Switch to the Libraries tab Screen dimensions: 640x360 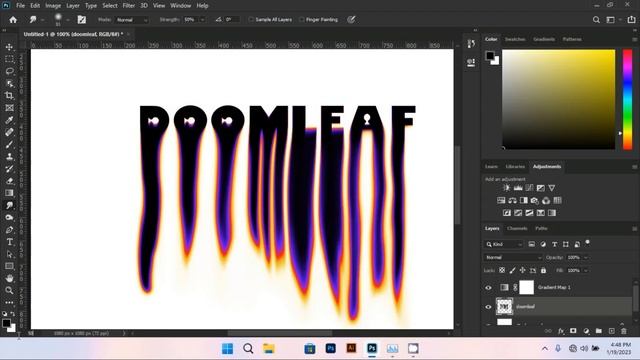(x=515, y=167)
